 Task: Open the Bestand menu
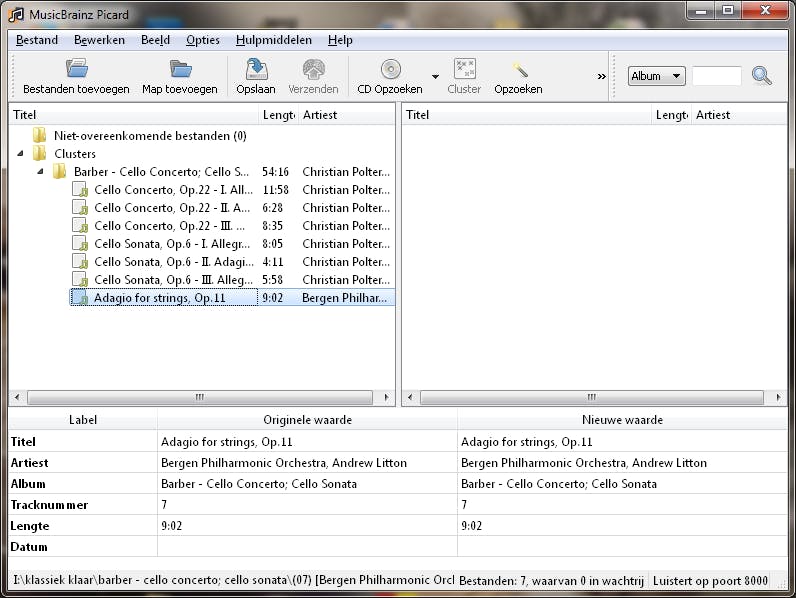point(37,40)
